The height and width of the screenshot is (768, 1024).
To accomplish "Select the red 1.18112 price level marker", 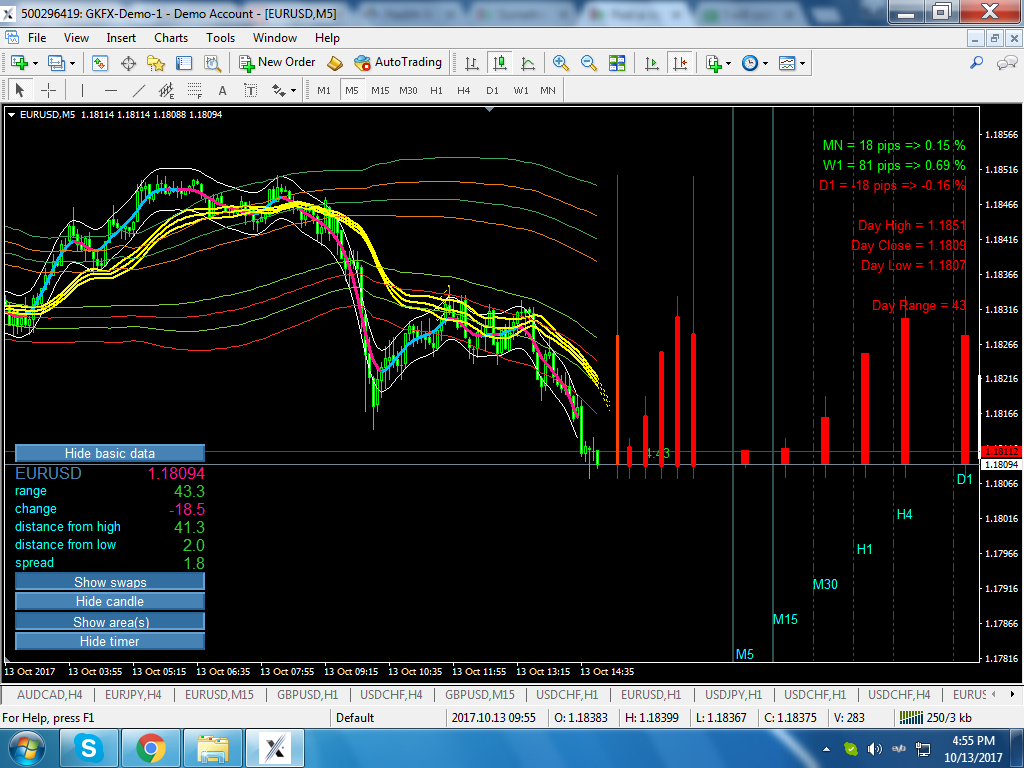I will [x=1000, y=451].
